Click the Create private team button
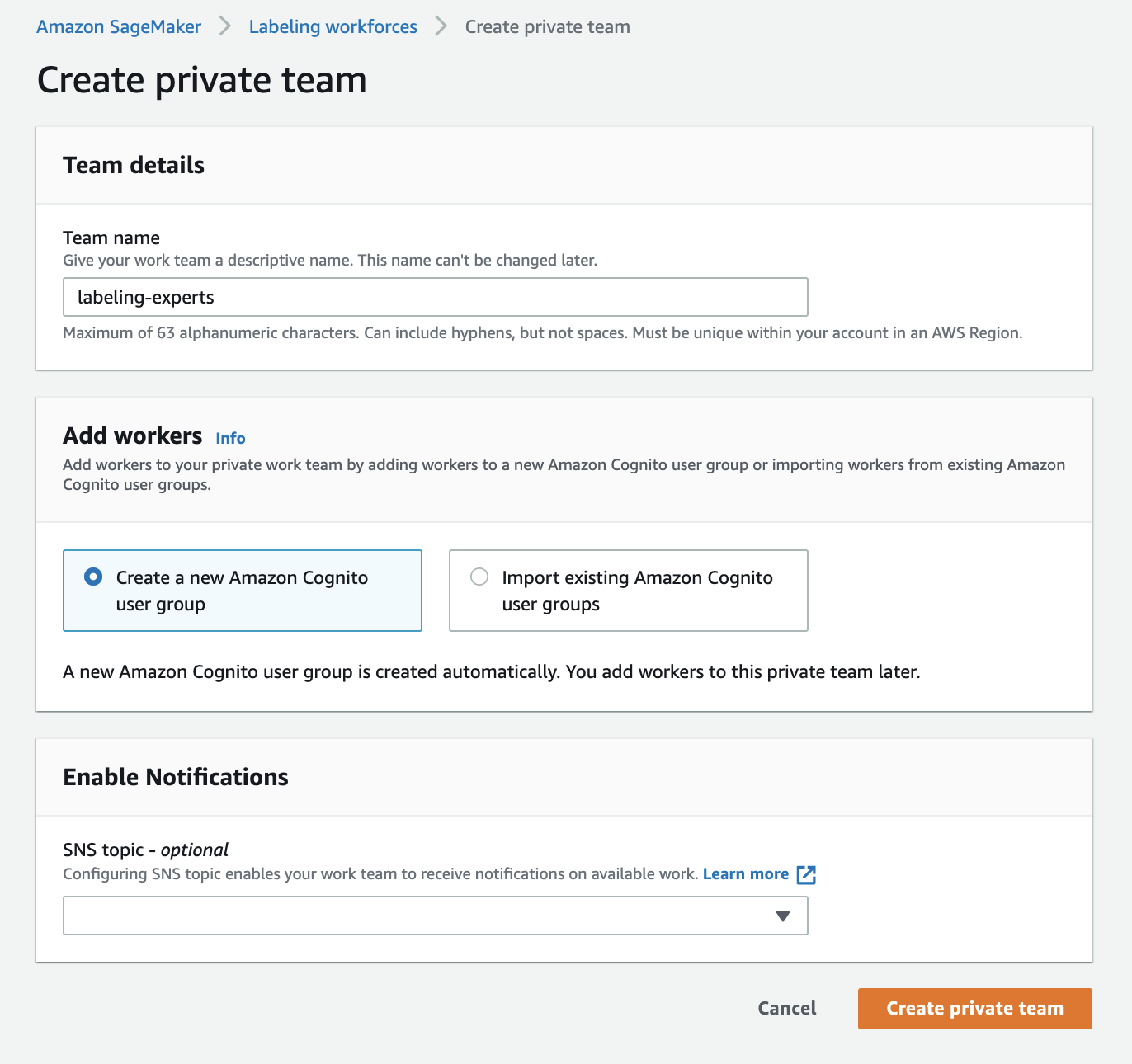The width and height of the screenshot is (1132, 1064). [974, 1008]
